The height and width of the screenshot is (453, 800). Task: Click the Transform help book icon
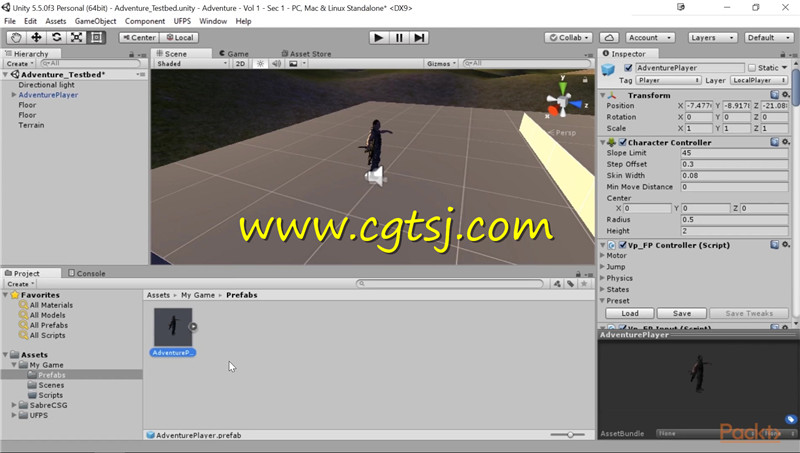pyautogui.click(x=774, y=95)
